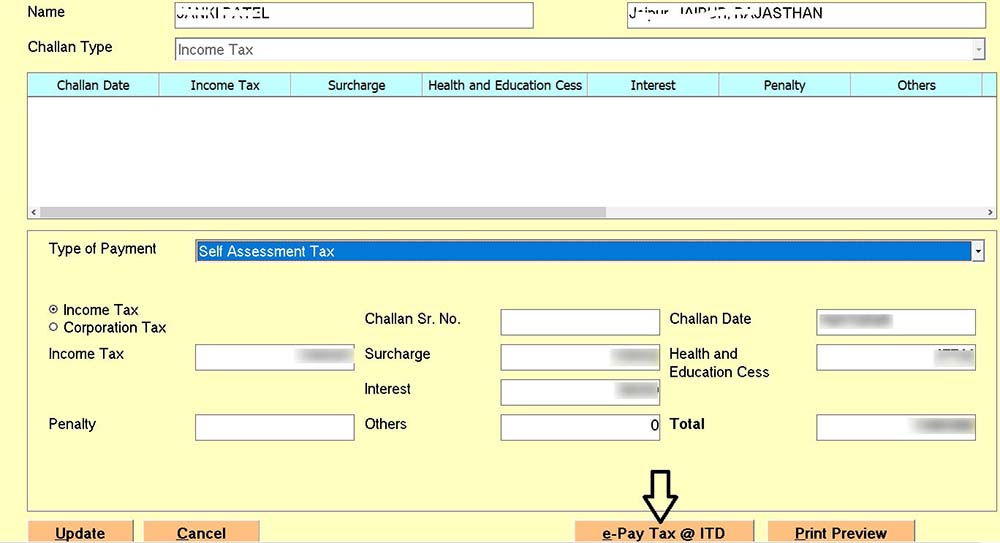Focus the Penalty input field

(x=274, y=427)
